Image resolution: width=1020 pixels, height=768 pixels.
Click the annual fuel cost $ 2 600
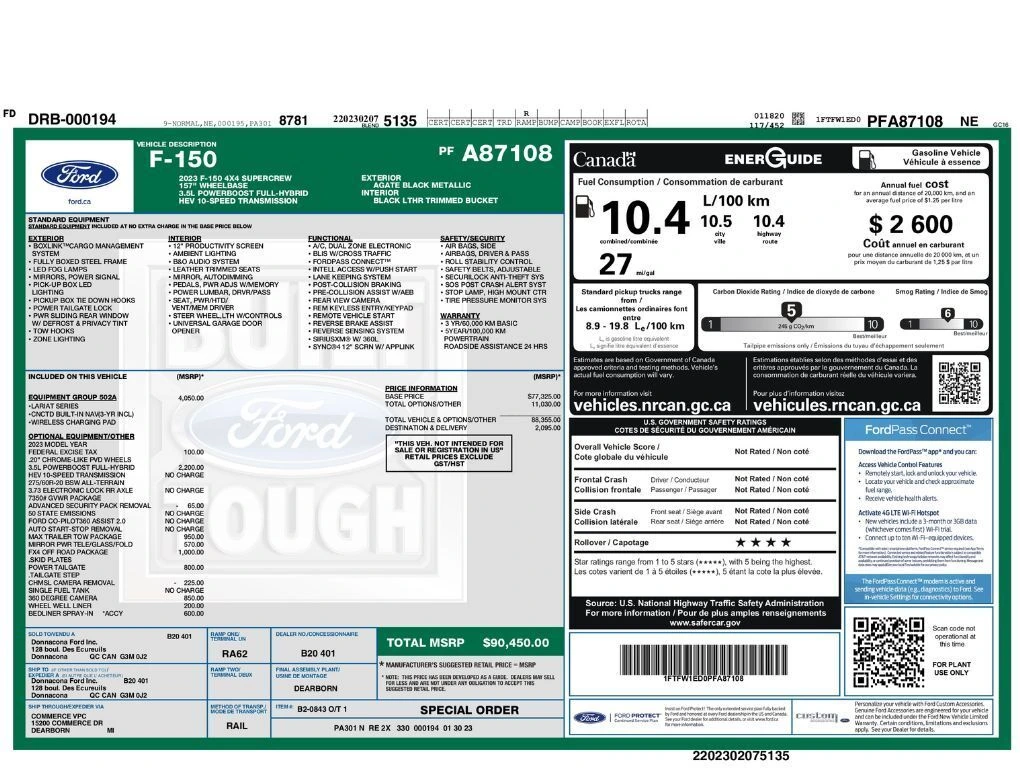(x=910, y=224)
